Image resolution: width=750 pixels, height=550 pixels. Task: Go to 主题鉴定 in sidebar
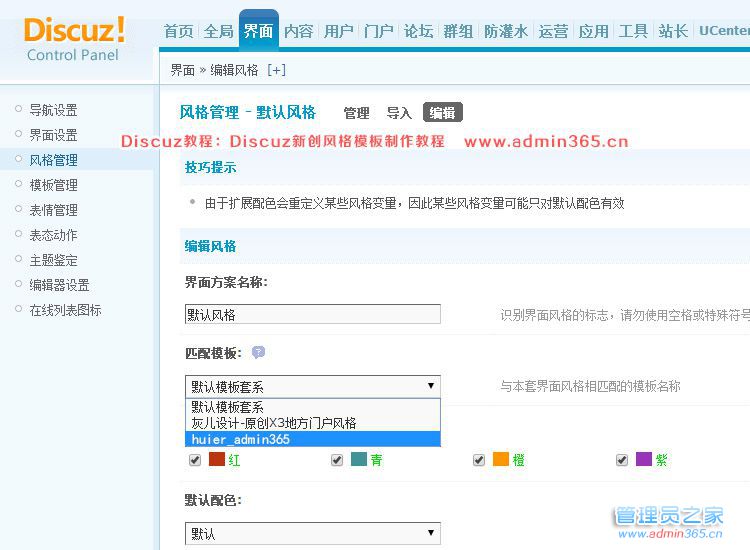[54, 260]
